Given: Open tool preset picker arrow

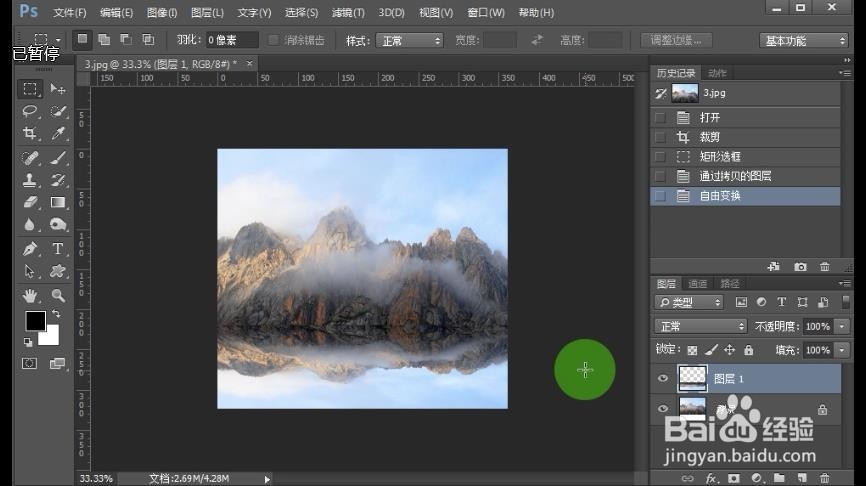Looking at the screenshot, I should (59, 40).
